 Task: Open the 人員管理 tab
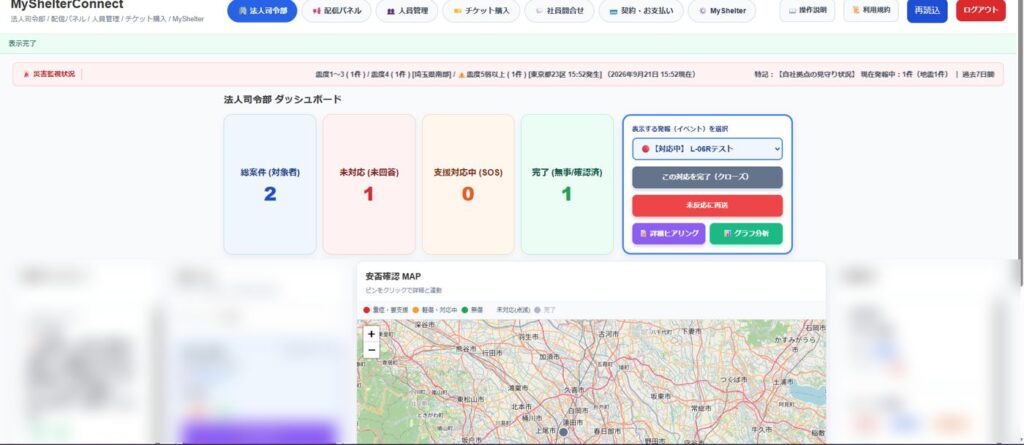(x=406, y=10)
